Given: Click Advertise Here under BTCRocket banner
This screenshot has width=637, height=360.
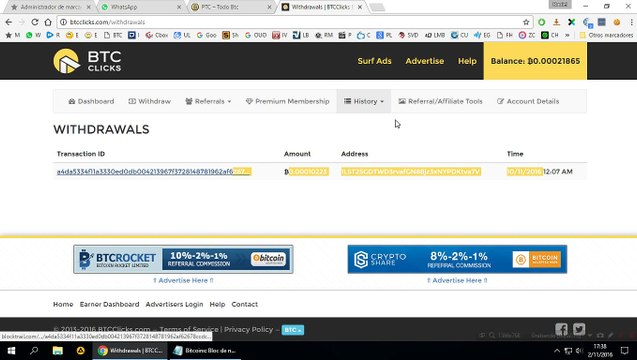Looking at the screenshot, I should click(x=183, y=280).
